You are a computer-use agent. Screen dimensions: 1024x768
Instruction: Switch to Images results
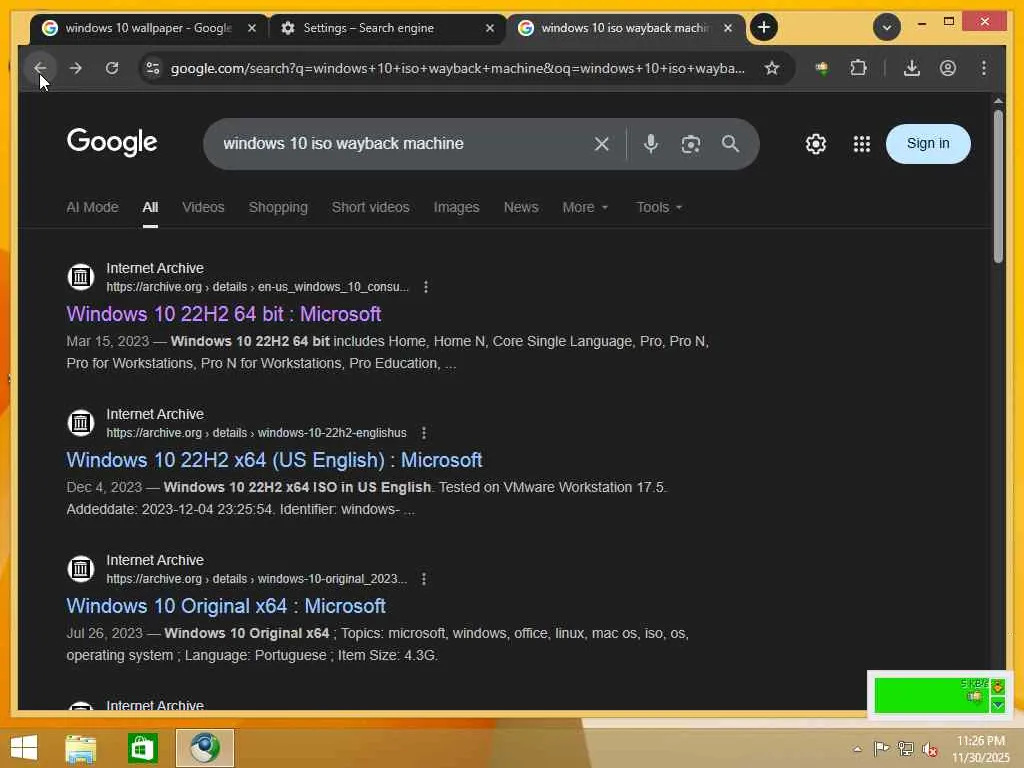tap(456, 207)
